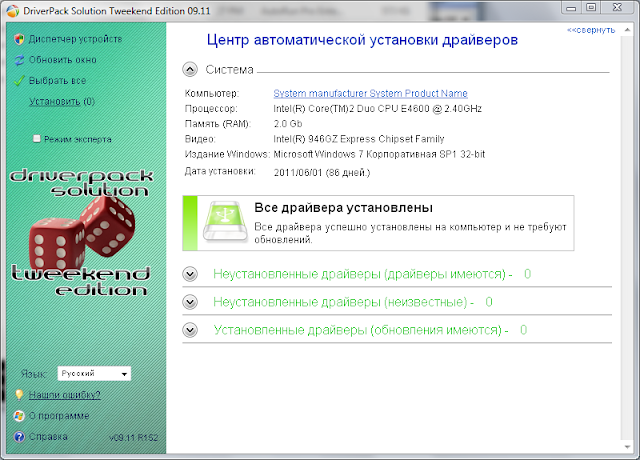Choose the Выбрать все menu label

point(58,81)
